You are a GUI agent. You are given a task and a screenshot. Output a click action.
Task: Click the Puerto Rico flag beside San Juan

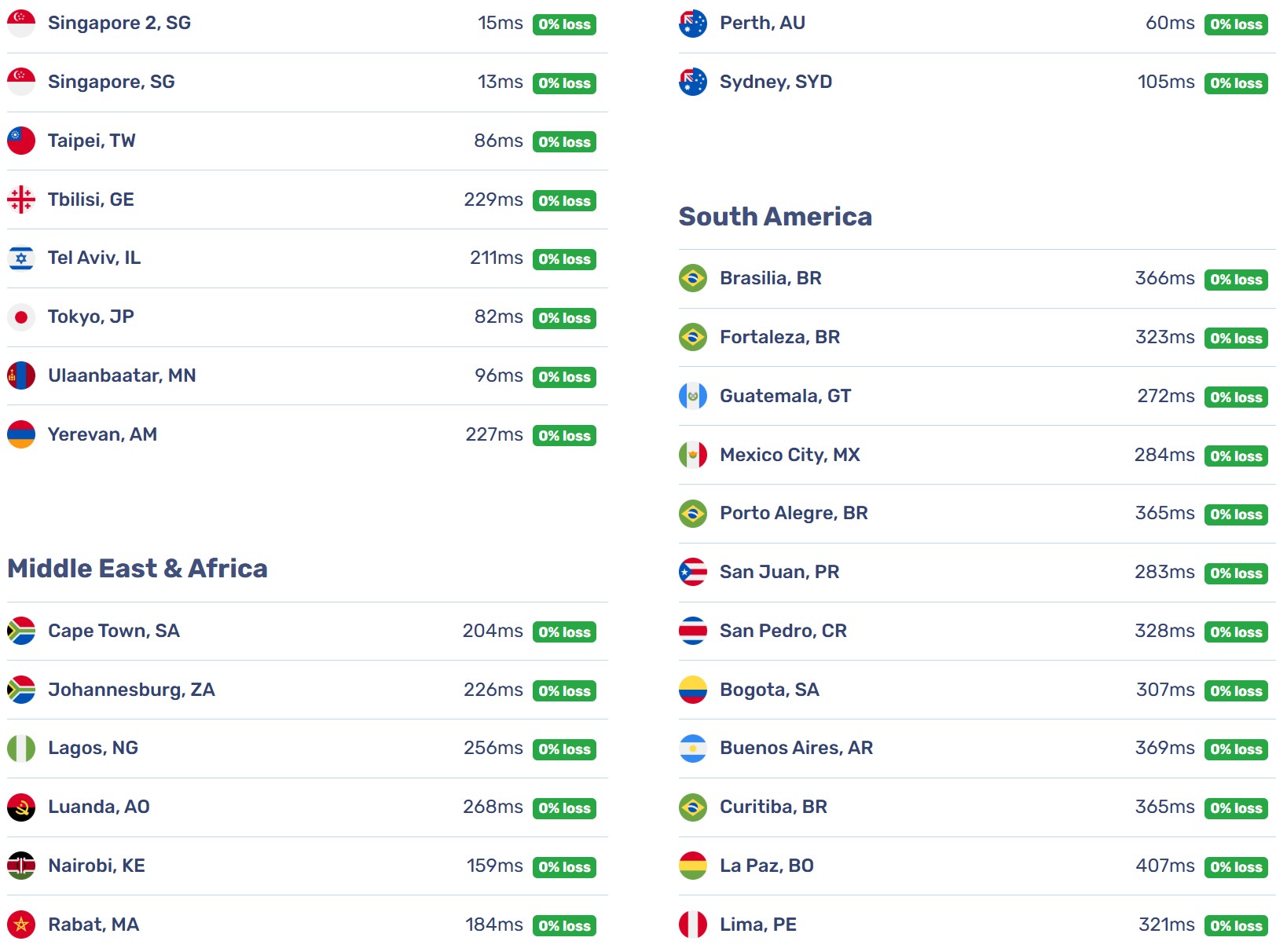pos(693,572)
